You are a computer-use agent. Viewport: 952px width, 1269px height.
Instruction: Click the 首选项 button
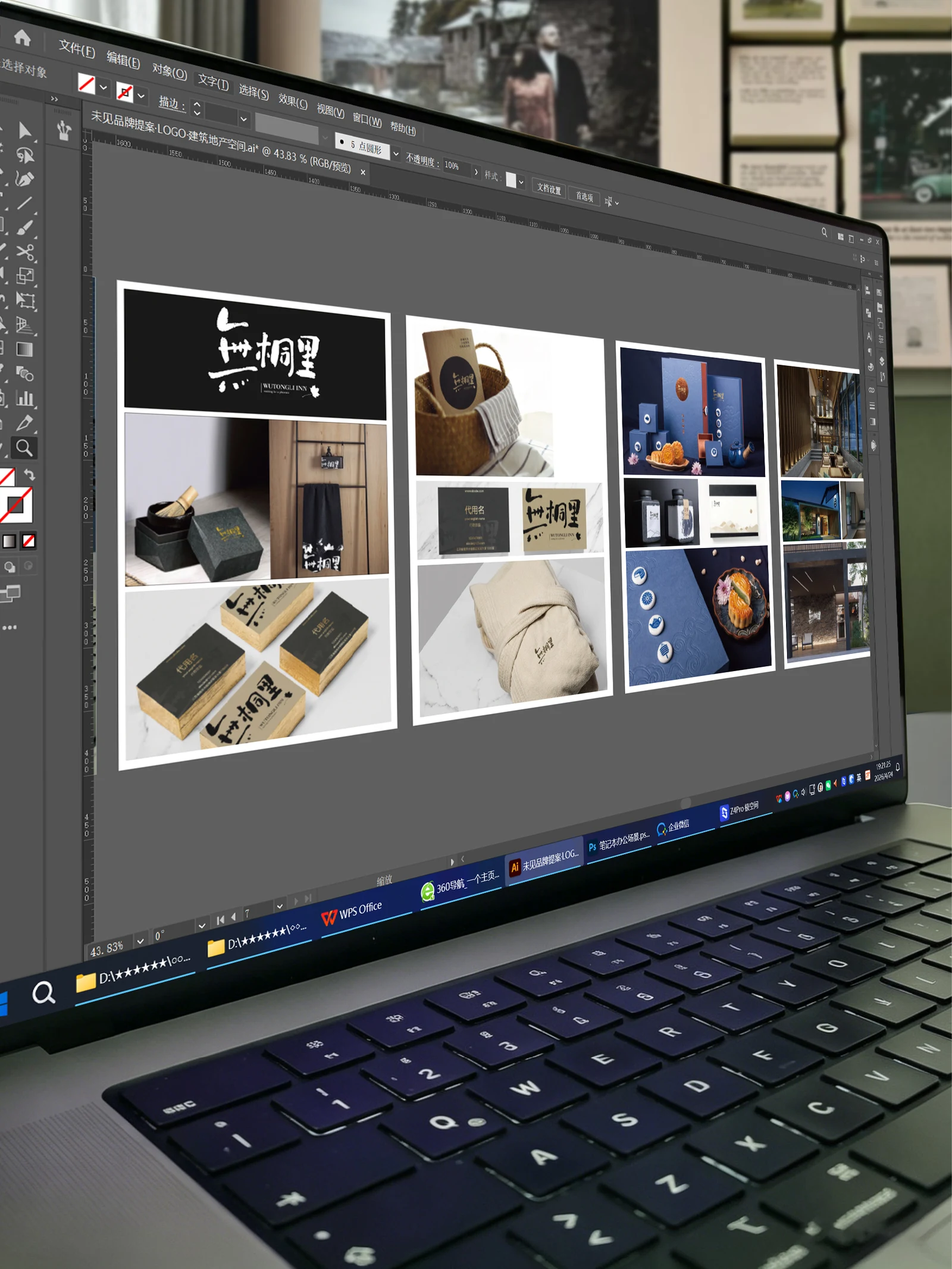click(584, 197)
